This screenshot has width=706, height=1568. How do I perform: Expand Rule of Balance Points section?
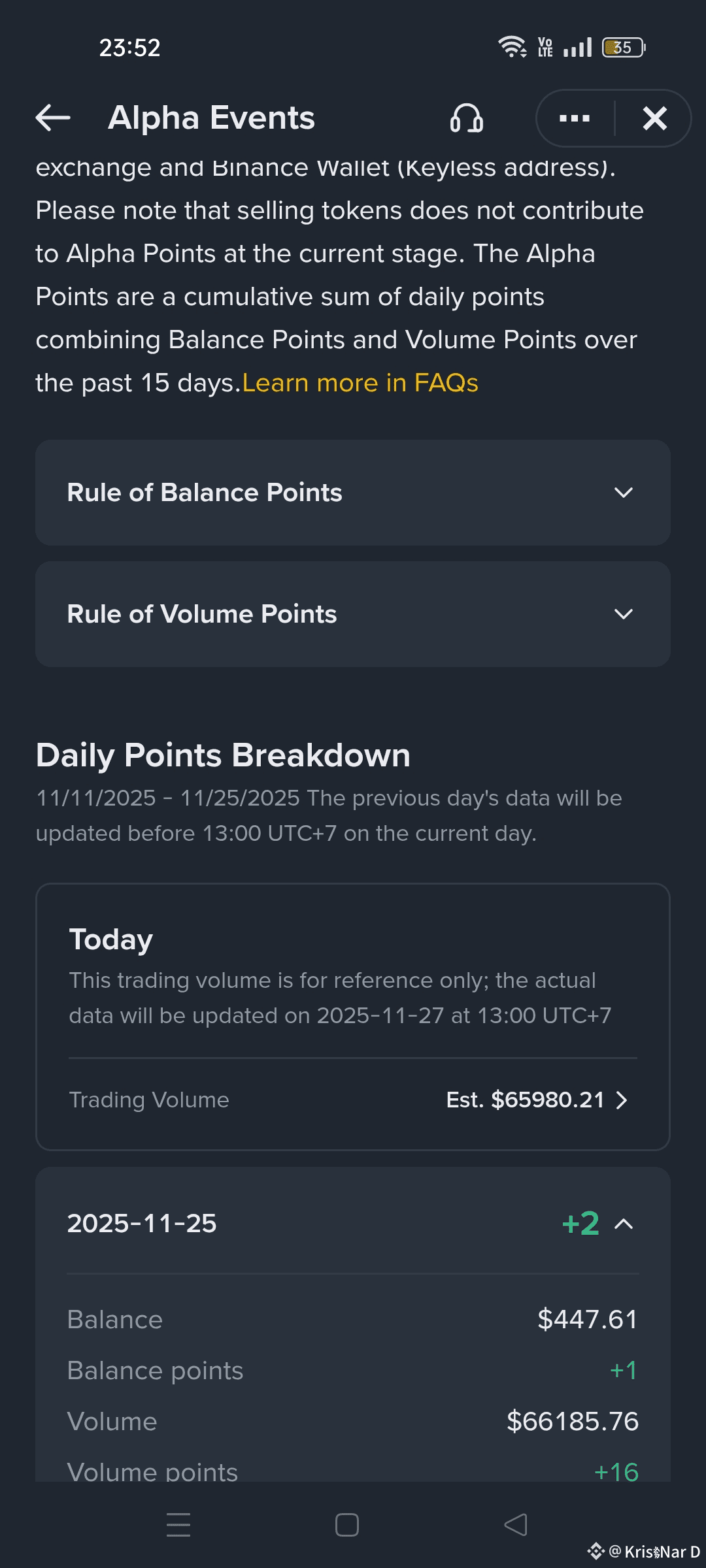point(624,493)
